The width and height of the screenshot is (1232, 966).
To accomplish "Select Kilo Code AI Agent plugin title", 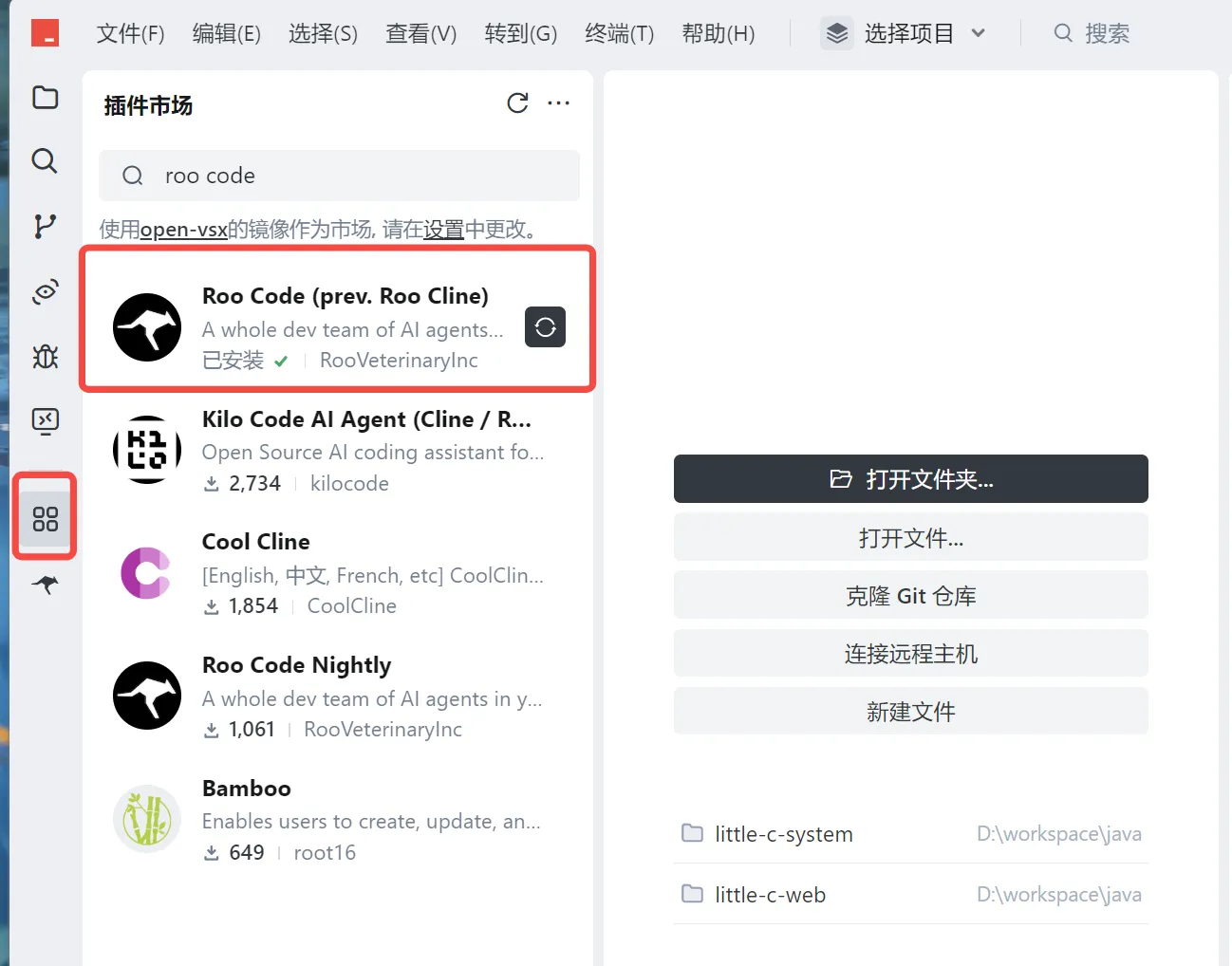I will (366, 419).
